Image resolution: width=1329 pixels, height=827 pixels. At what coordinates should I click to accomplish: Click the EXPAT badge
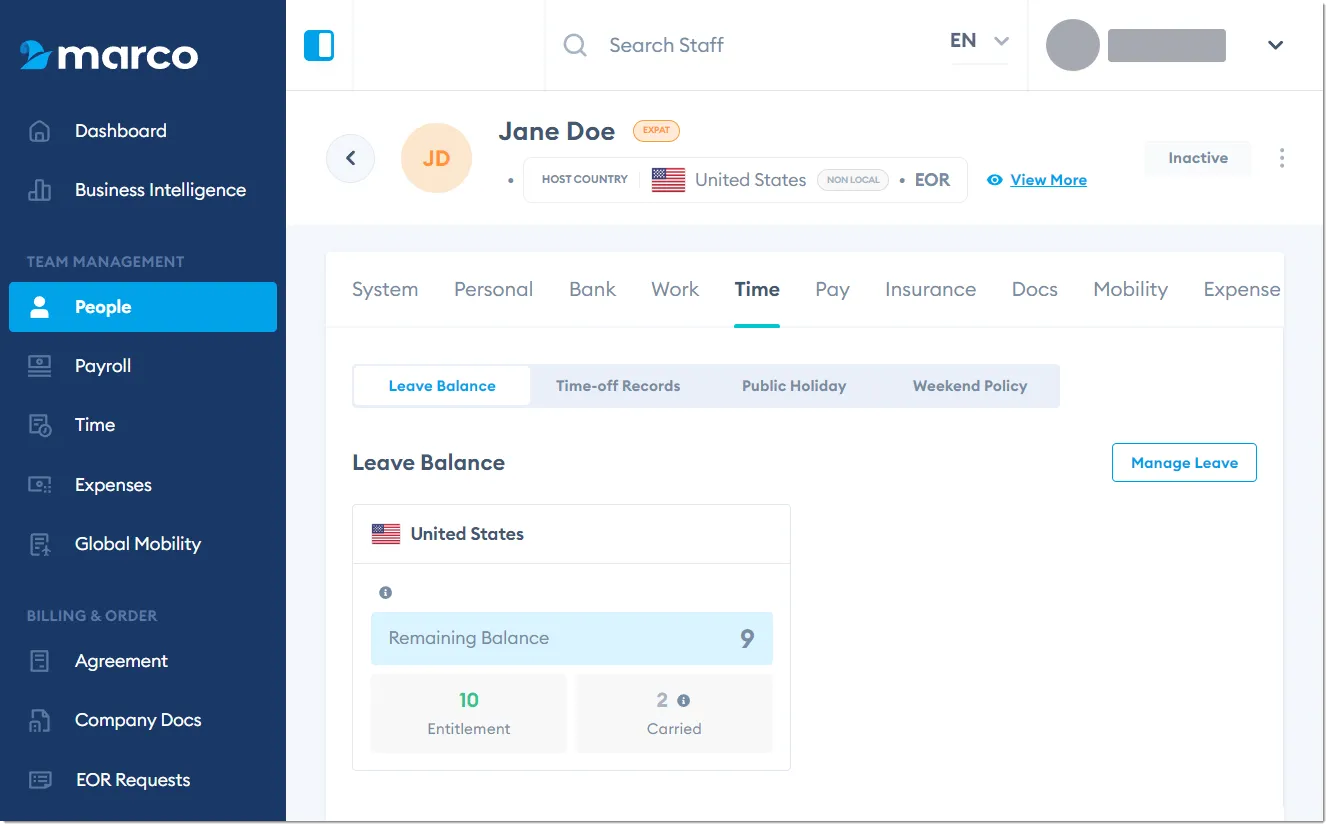(x=656, y=131)
